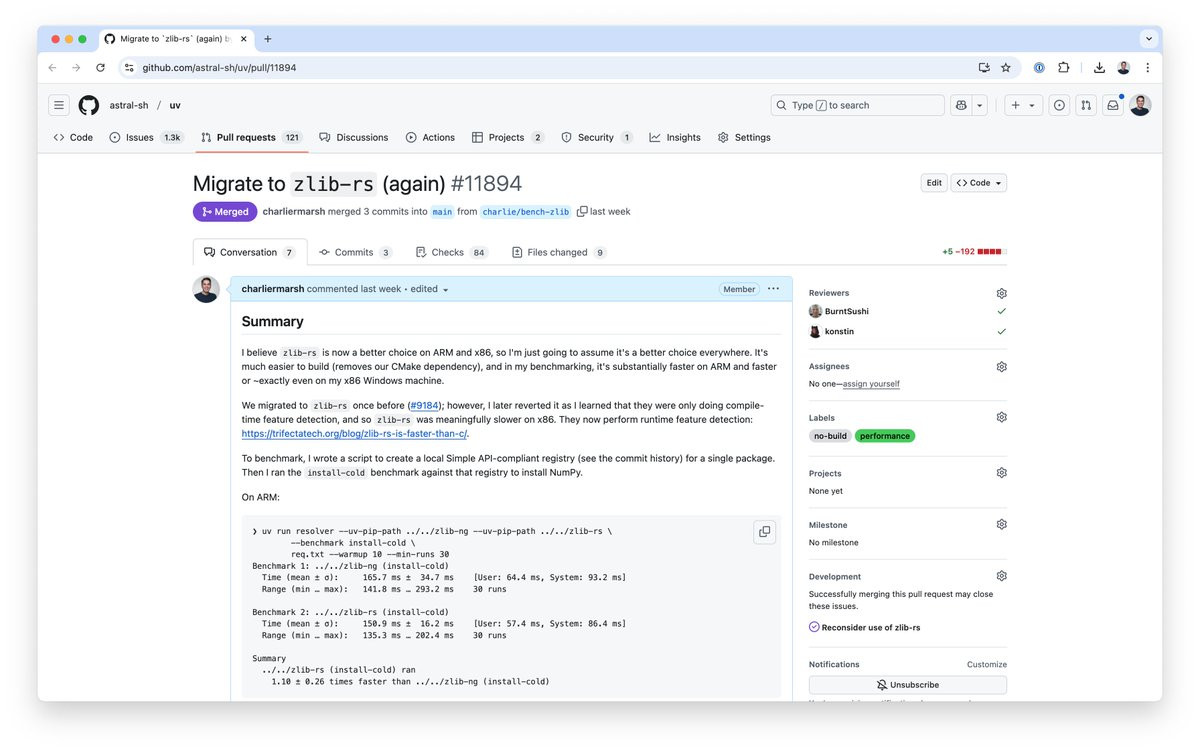Click the 1Password extension icon
Image resolution: width=1200 pixels, height=751 pixels.
tap(1039, 68)
